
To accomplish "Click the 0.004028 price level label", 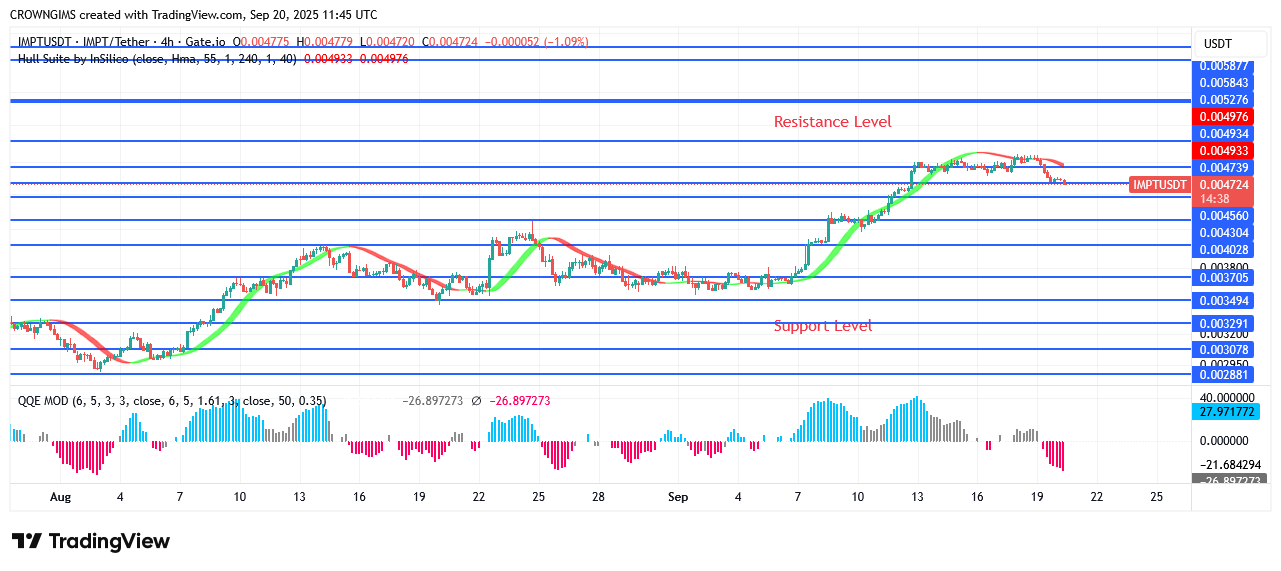I will click(1223, 250).
